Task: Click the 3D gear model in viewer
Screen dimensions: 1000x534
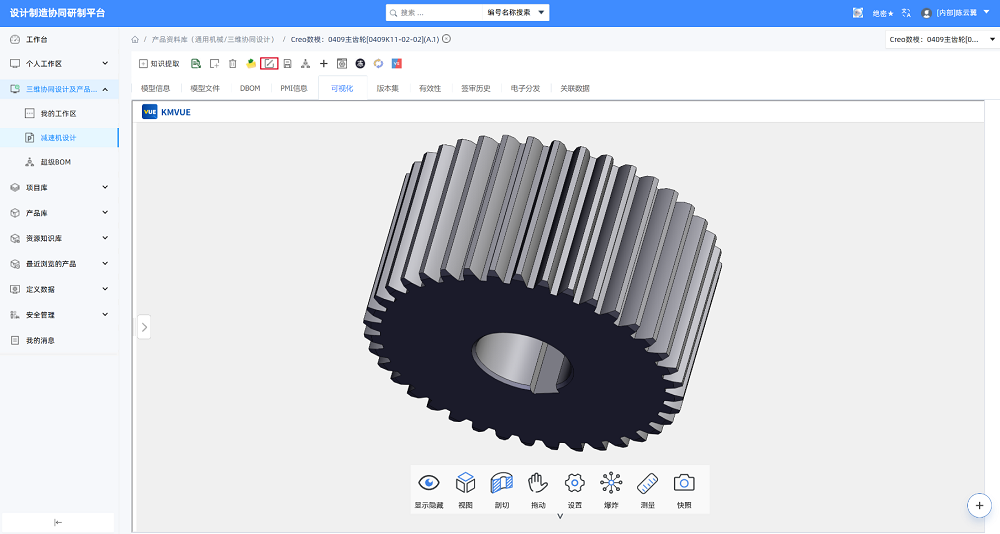Action: pos(544,293)
